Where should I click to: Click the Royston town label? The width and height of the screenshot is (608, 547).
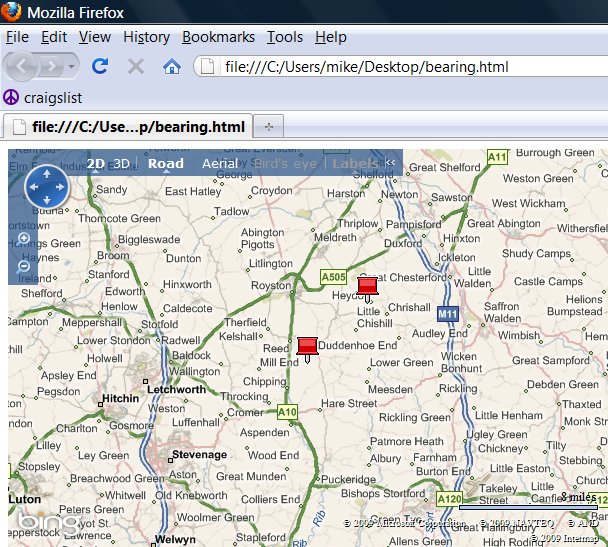pyautogui.click(x=271, y=285)
